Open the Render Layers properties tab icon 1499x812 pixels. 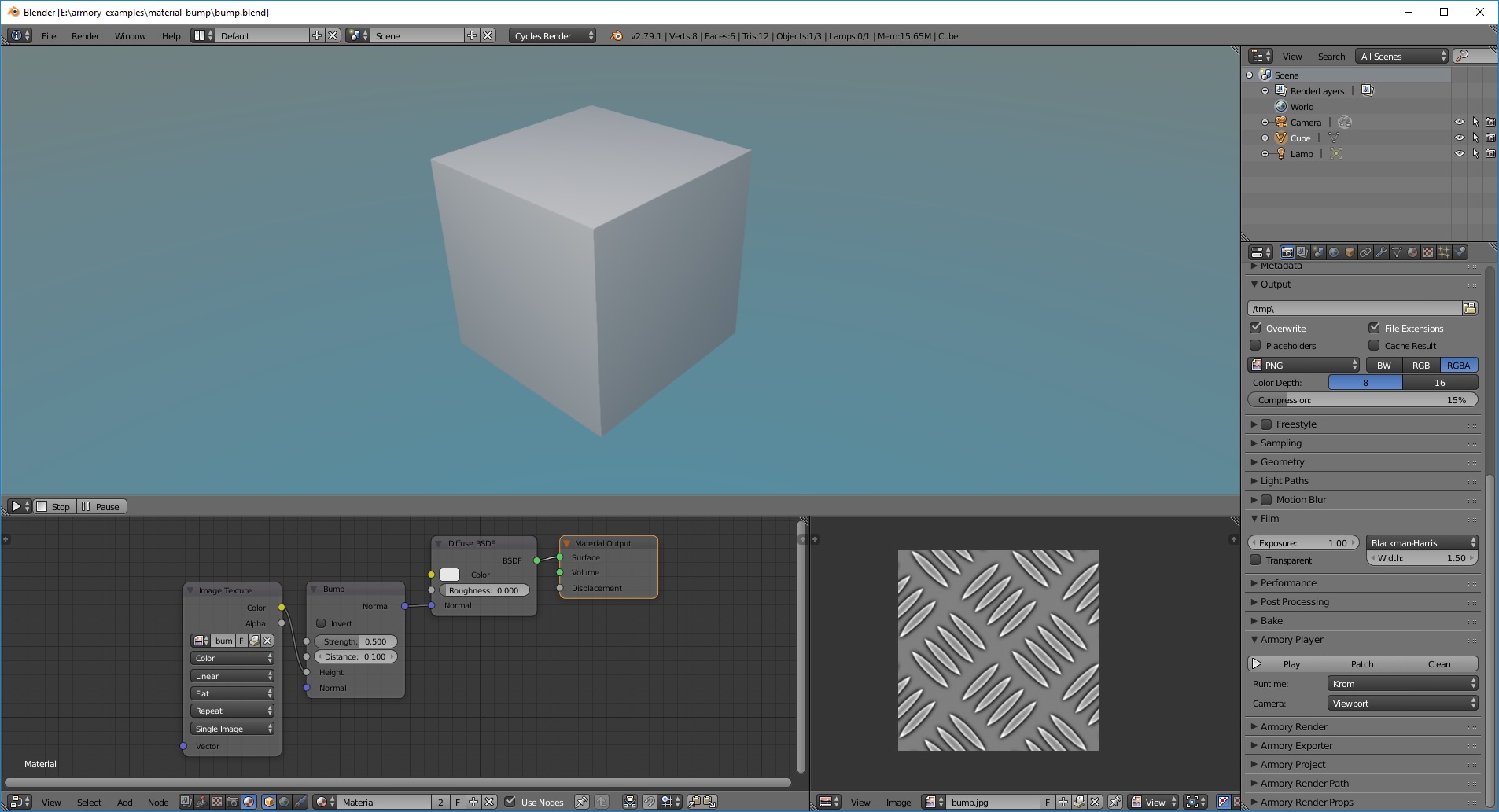(x=1302, y=252)
